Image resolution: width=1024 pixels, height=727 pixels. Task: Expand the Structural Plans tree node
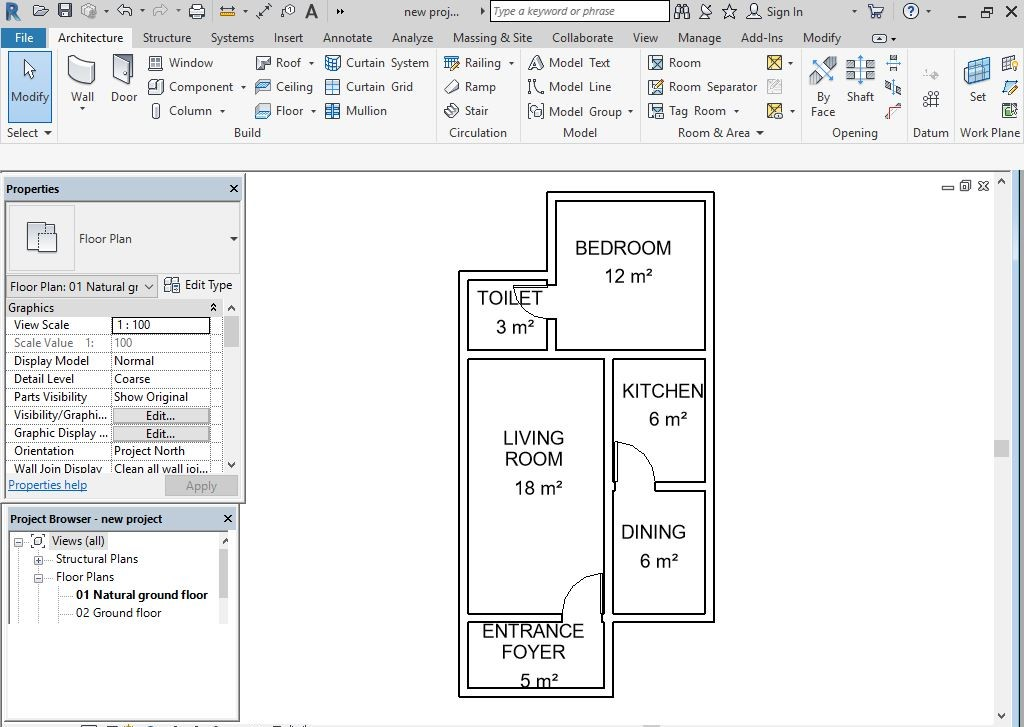coord(39,560)
